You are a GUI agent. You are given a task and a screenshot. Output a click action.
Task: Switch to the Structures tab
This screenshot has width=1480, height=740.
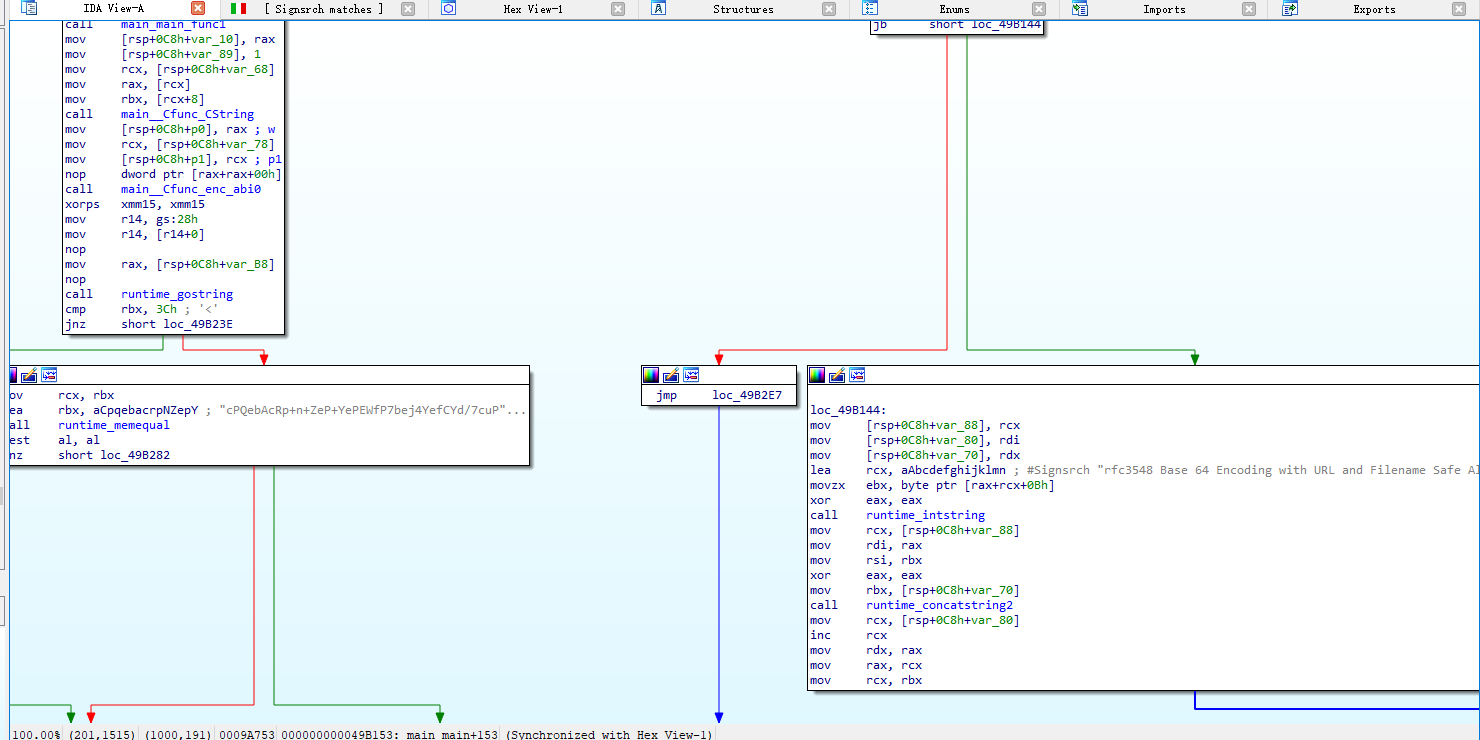(742, 9)
